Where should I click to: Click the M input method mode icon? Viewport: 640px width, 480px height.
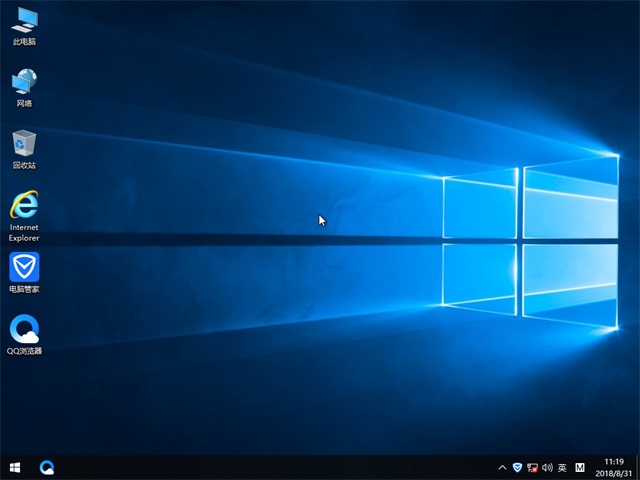click(x=581, y=467)
